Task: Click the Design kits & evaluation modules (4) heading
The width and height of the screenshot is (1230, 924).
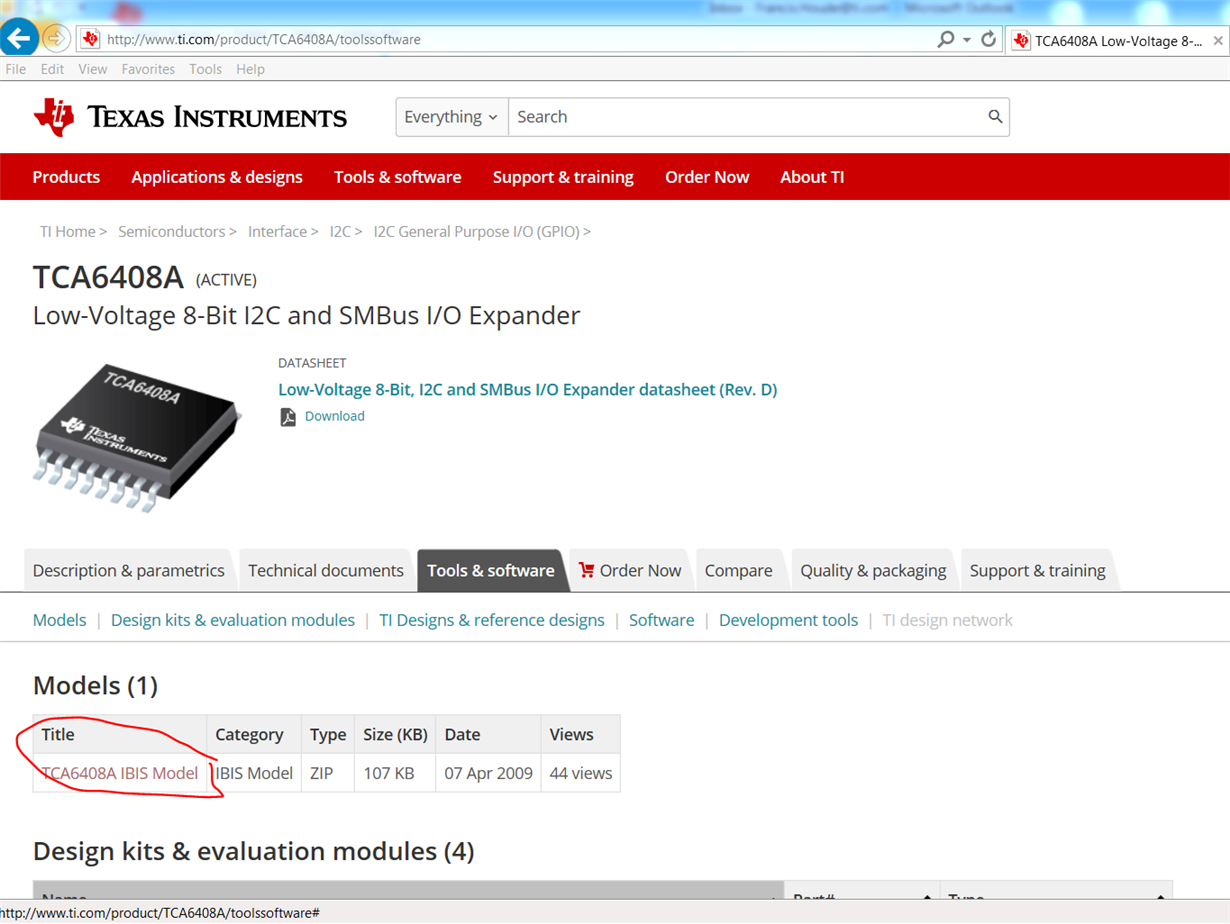Action: click(253, 851)
